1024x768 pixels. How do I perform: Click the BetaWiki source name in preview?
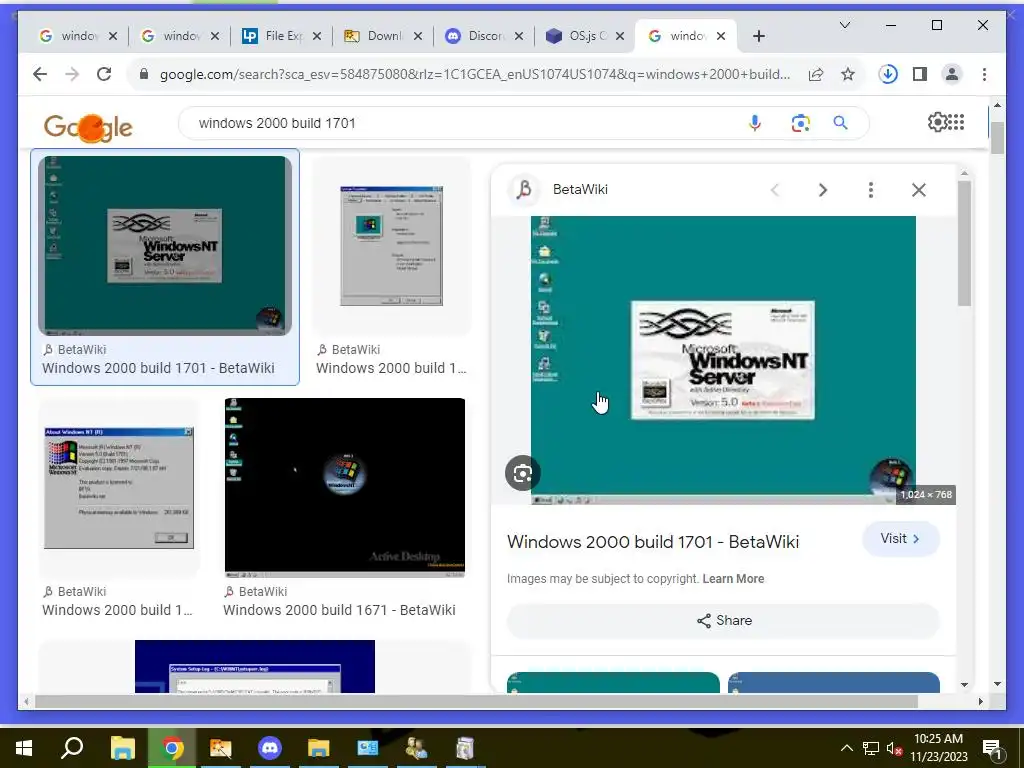click(580, 189)
